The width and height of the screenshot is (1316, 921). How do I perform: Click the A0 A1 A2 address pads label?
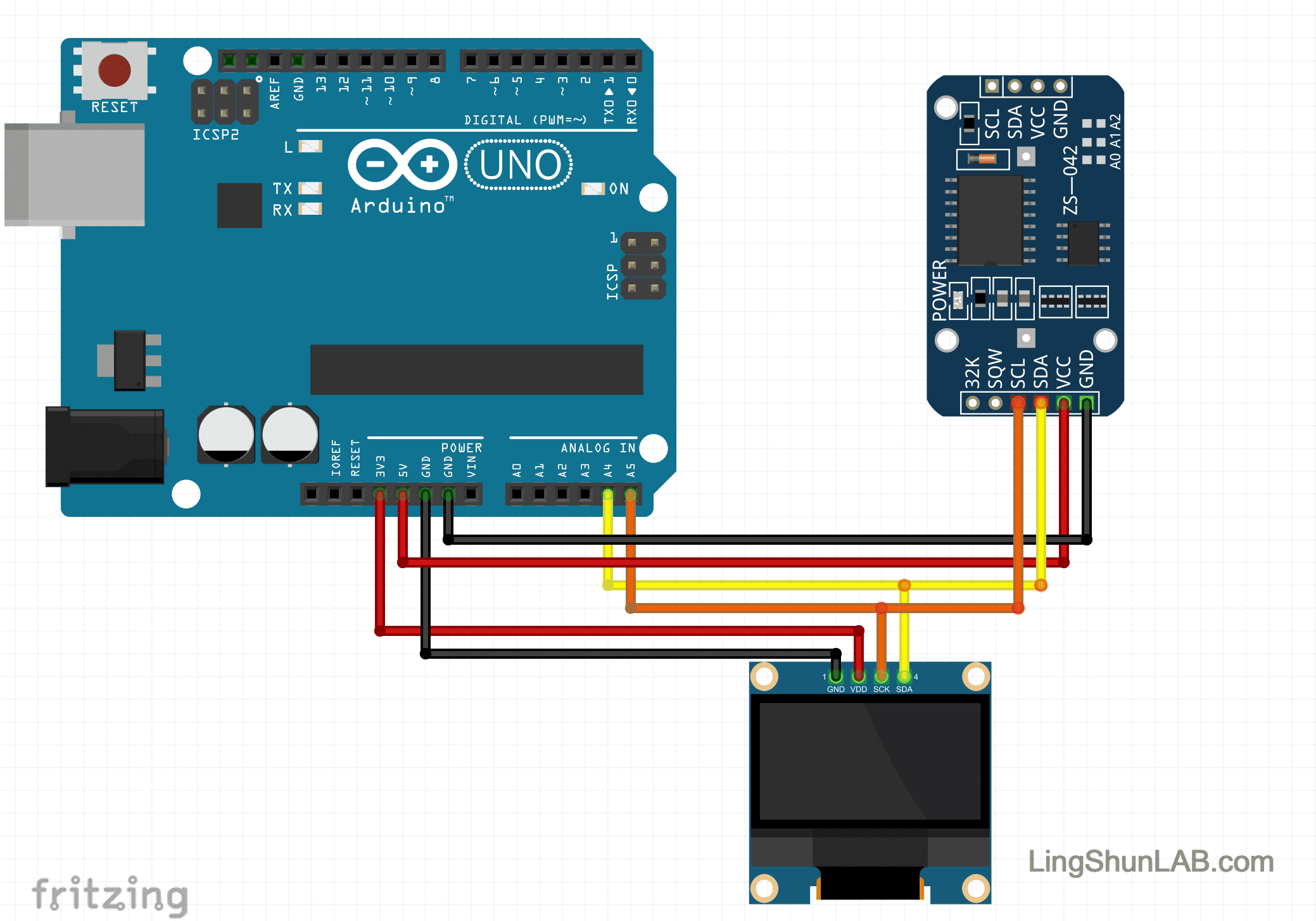pos(1116,142)
